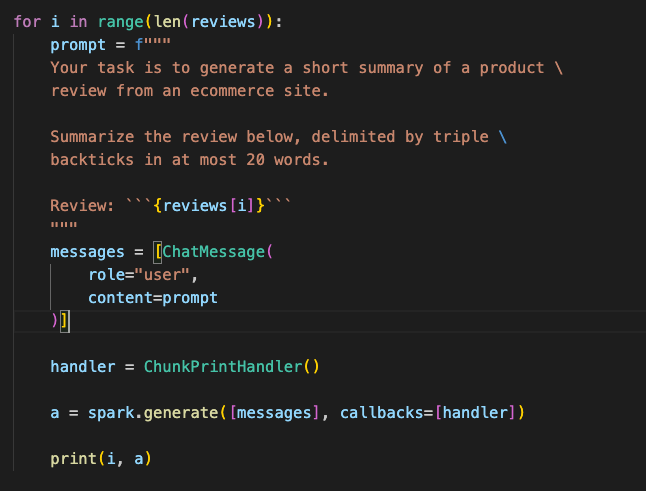Click the line 'Summarize the review below, delimited by triple'
Screen dimensions: 646x491
click(x=278, y=137)
